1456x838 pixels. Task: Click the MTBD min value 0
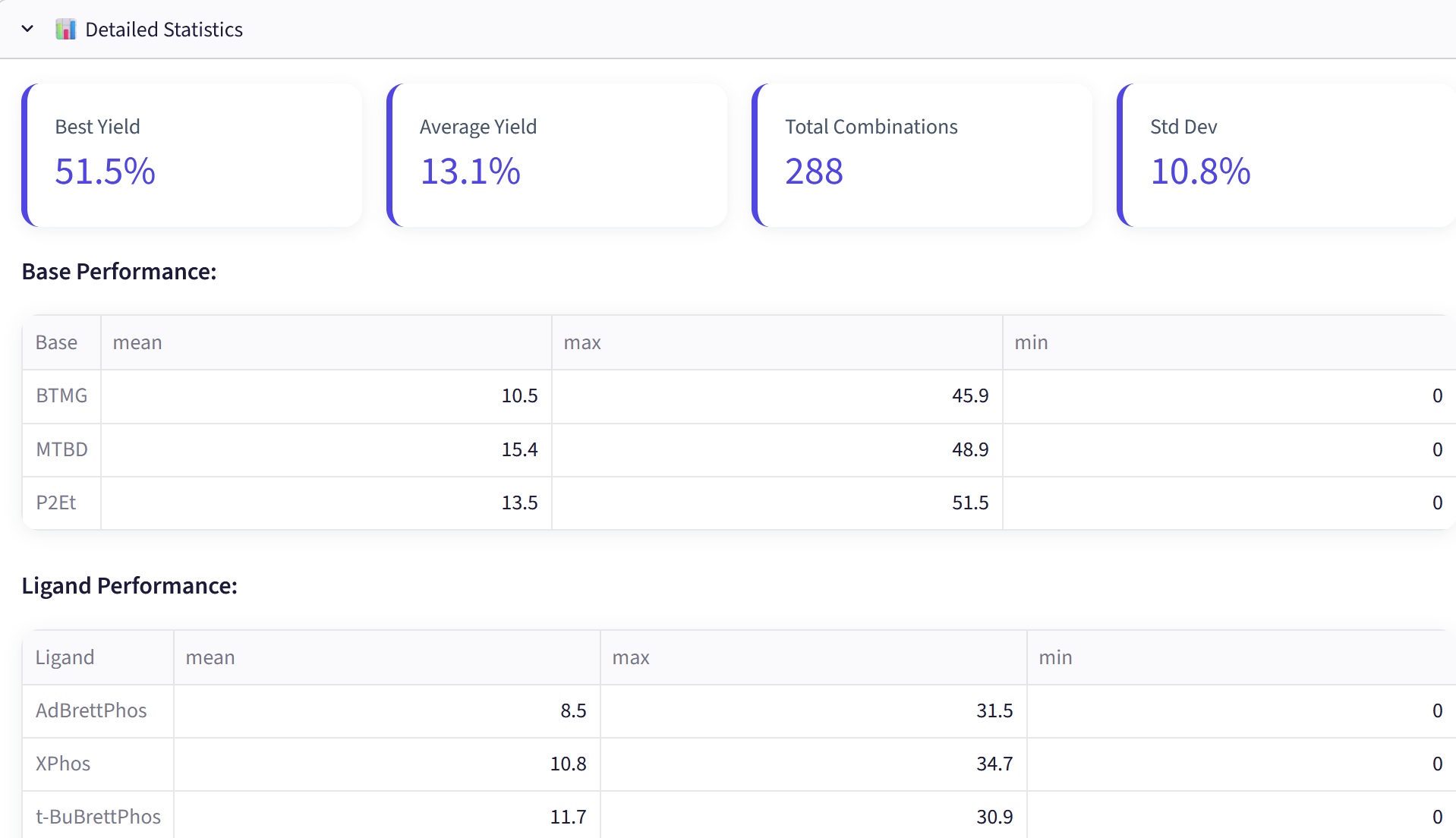point(1437,449)
